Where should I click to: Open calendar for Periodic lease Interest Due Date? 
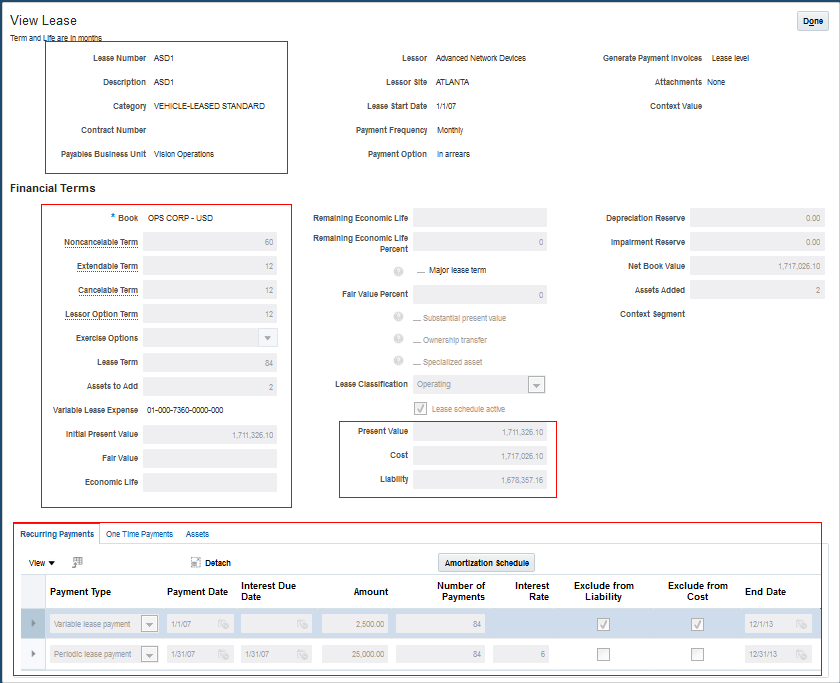click(303, 654)
